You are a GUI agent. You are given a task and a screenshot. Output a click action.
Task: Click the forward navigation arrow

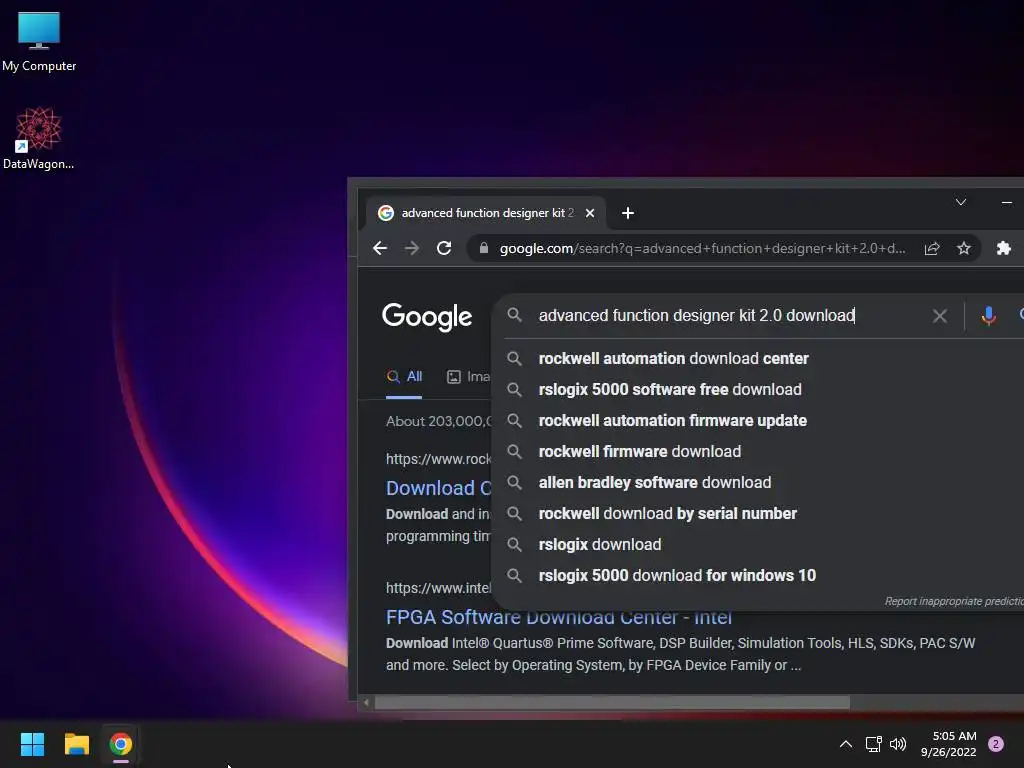(412, 248)
